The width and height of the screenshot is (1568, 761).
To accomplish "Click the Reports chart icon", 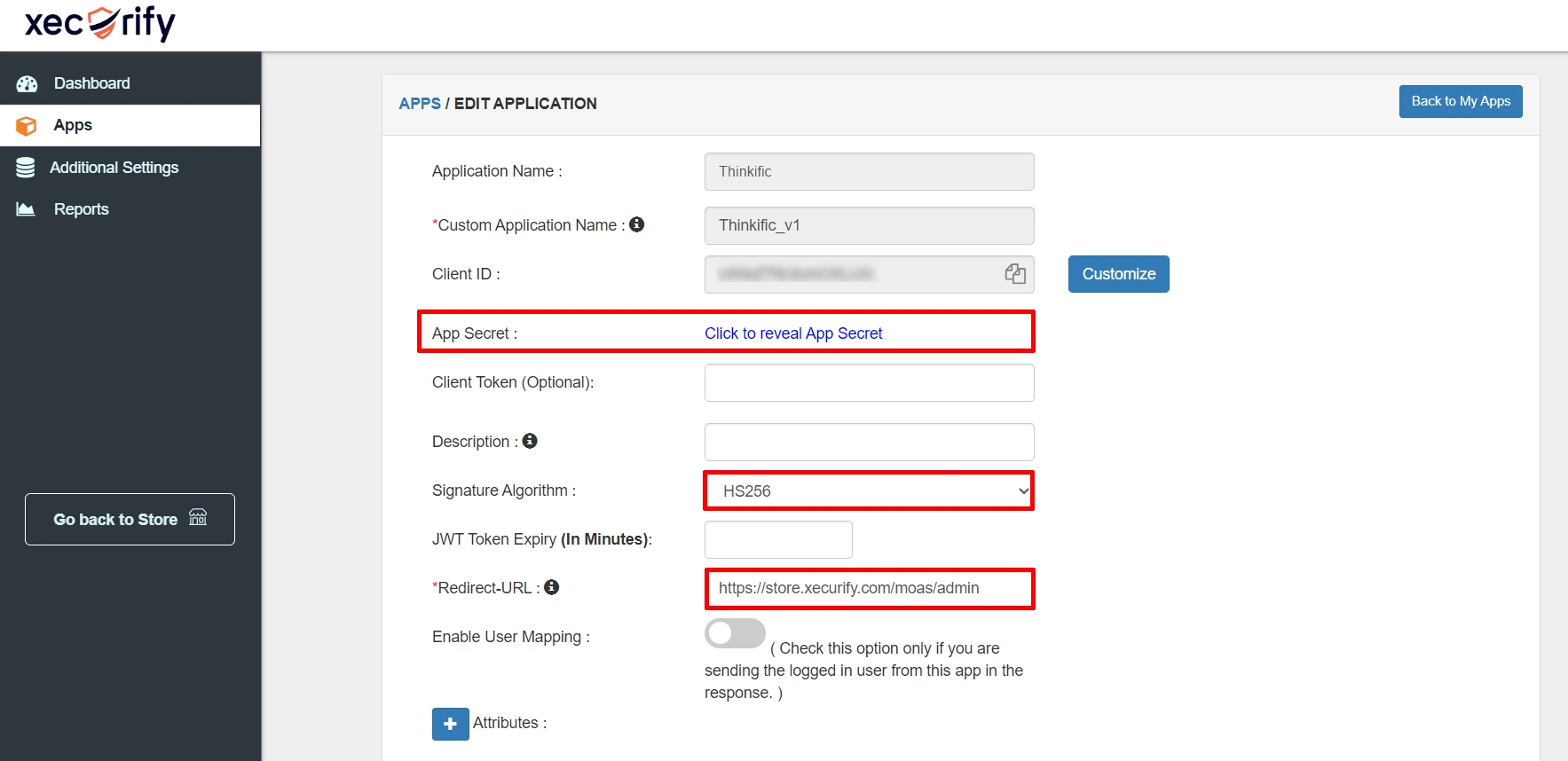I will click(x=26, y=209).
